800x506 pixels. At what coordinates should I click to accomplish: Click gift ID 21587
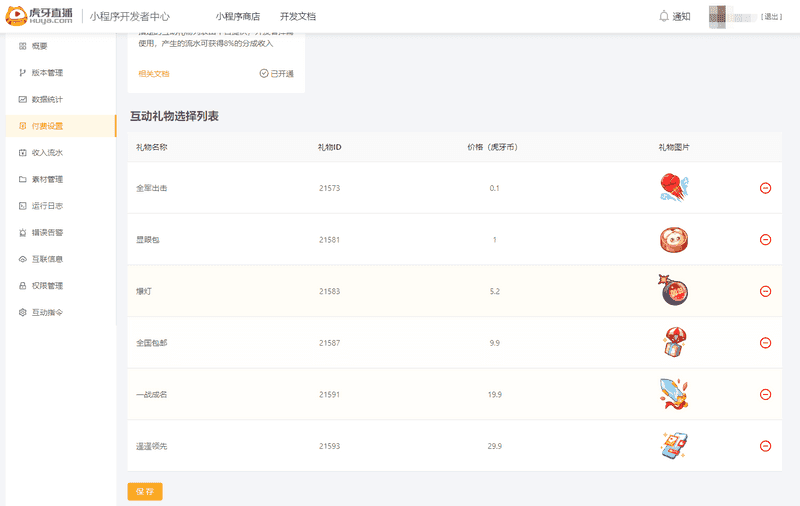point(330,343)
